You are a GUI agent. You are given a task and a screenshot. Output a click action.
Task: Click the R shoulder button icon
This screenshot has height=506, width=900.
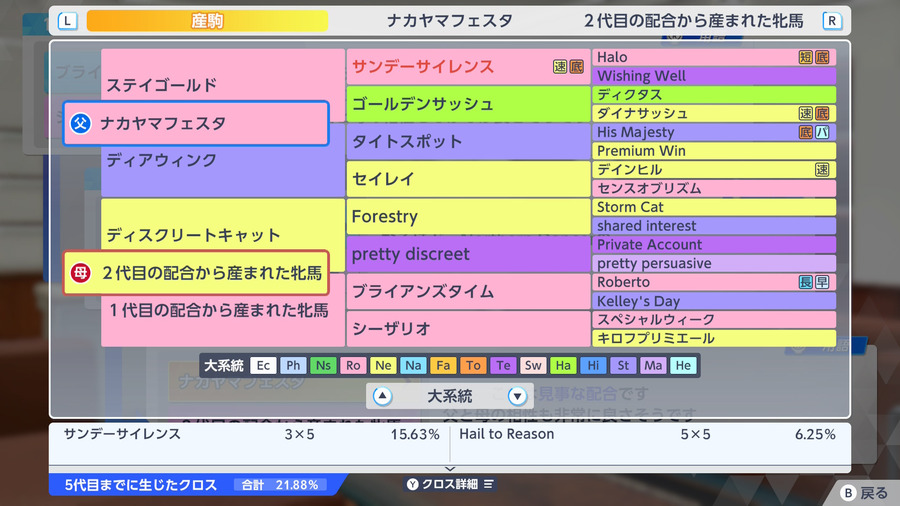click(x=832, y=21)
